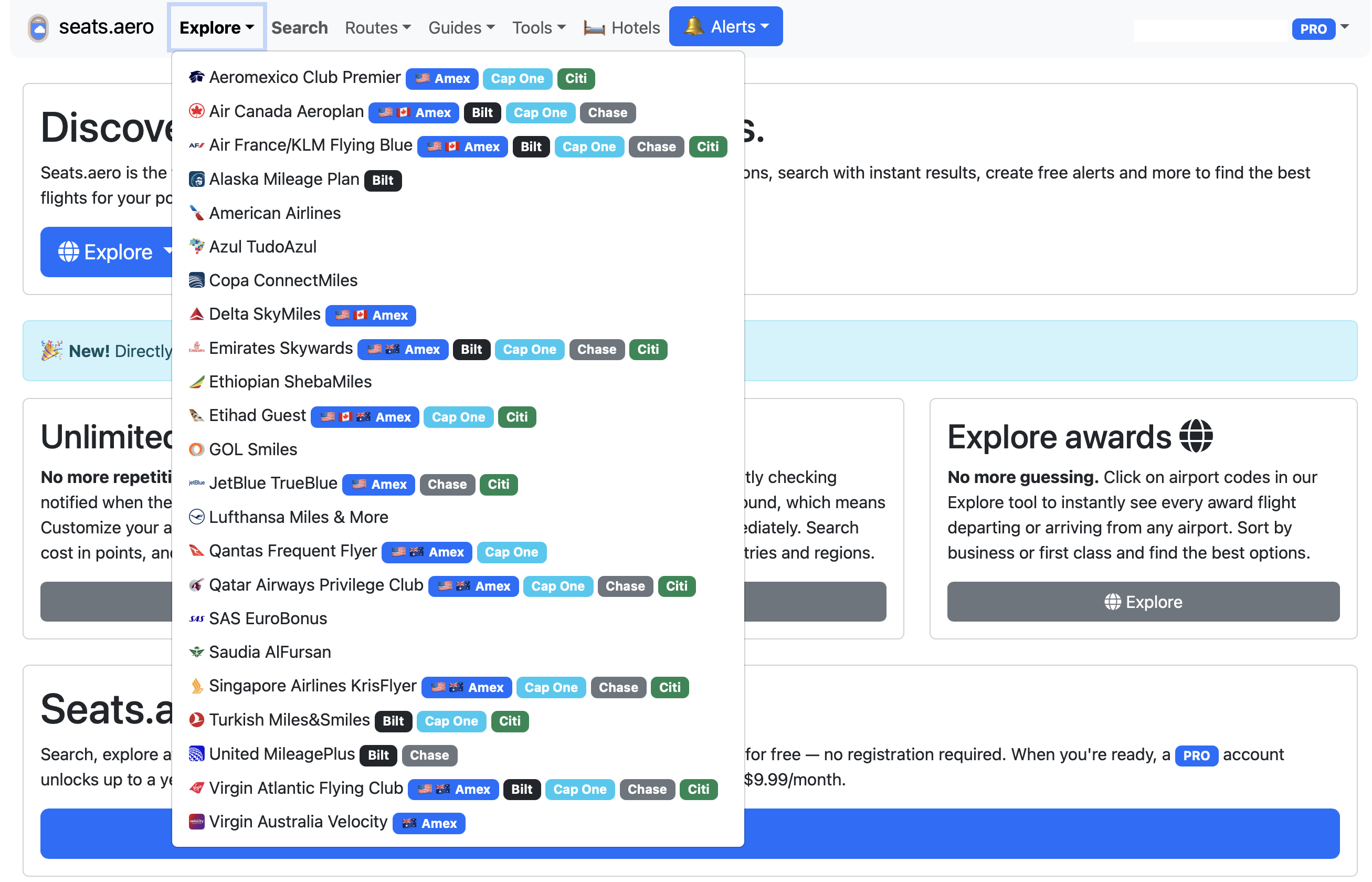
Task: Expand the Routes dropdown menu
Action: (378, 27)
